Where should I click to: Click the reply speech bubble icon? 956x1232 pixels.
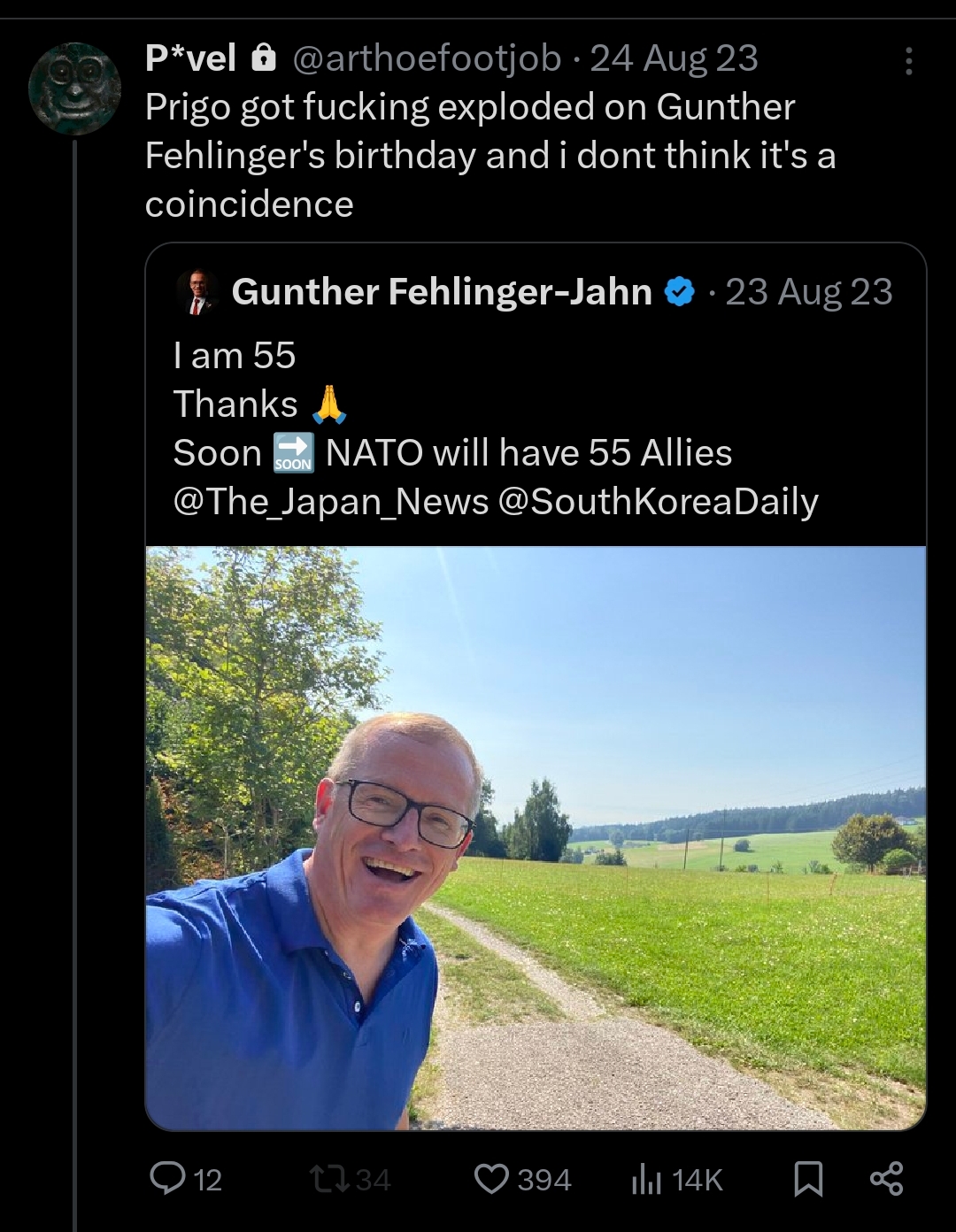pyautogui.click(x=166, y=1178)
